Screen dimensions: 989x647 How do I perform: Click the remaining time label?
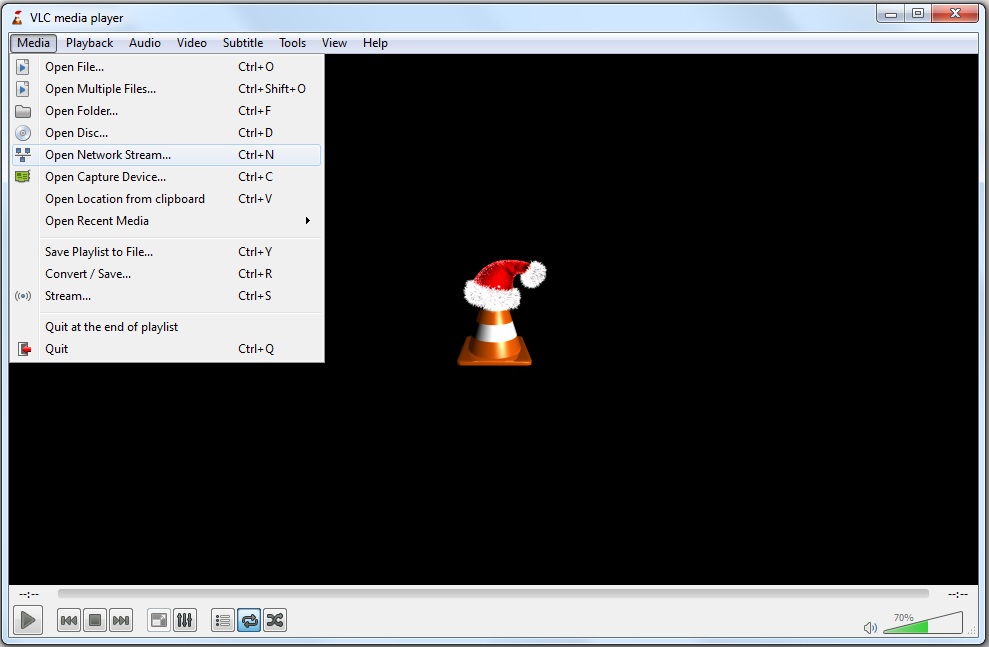957,594
